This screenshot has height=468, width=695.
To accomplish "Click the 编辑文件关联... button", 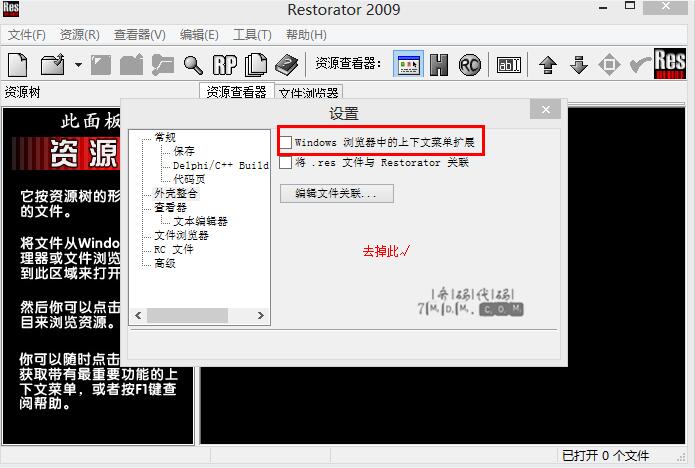I will 336,193.
